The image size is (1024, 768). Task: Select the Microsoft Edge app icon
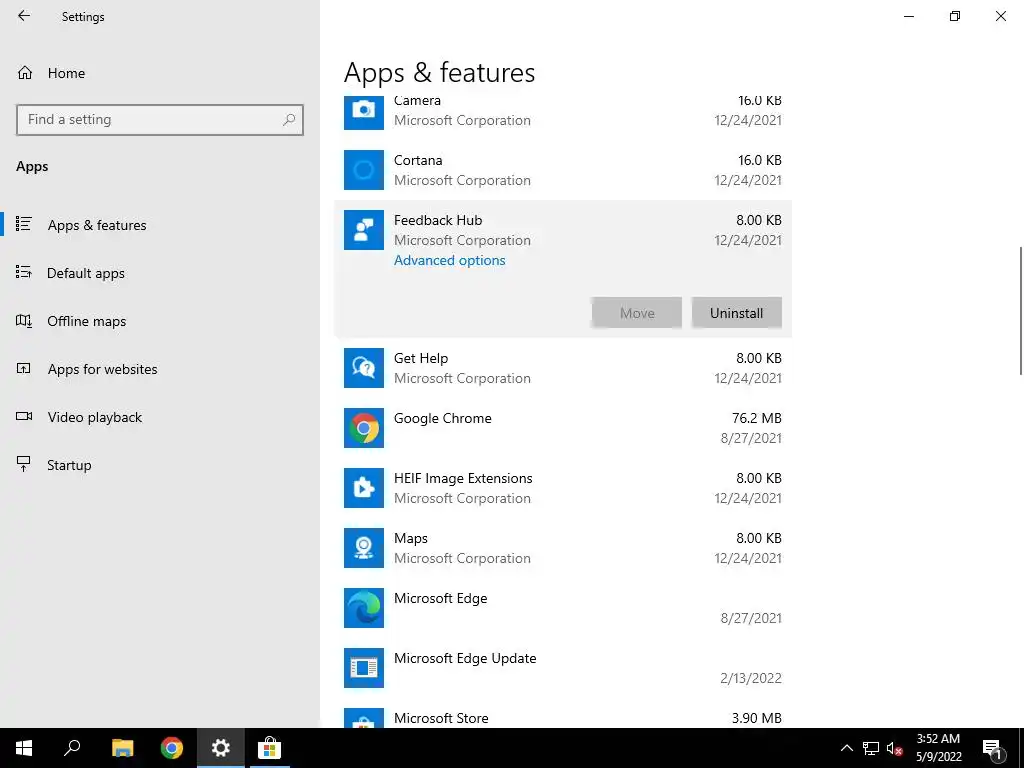[x=364, y=608]
